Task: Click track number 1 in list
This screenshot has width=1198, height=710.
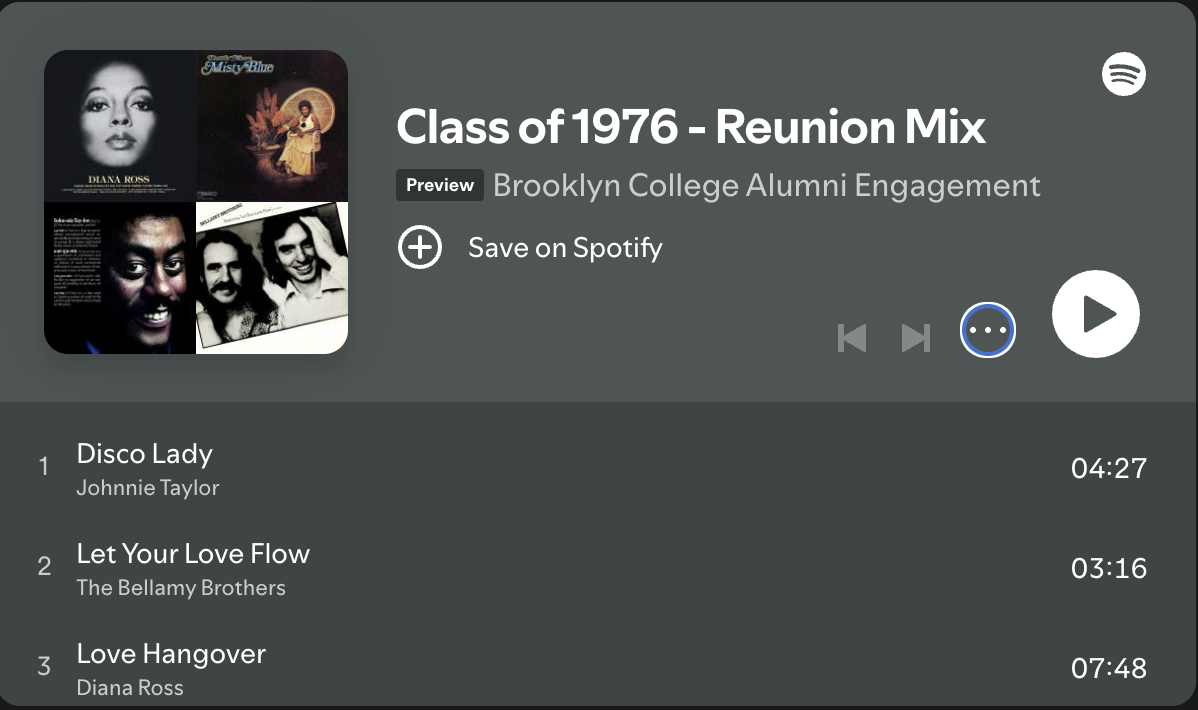Action: [43, 467]
